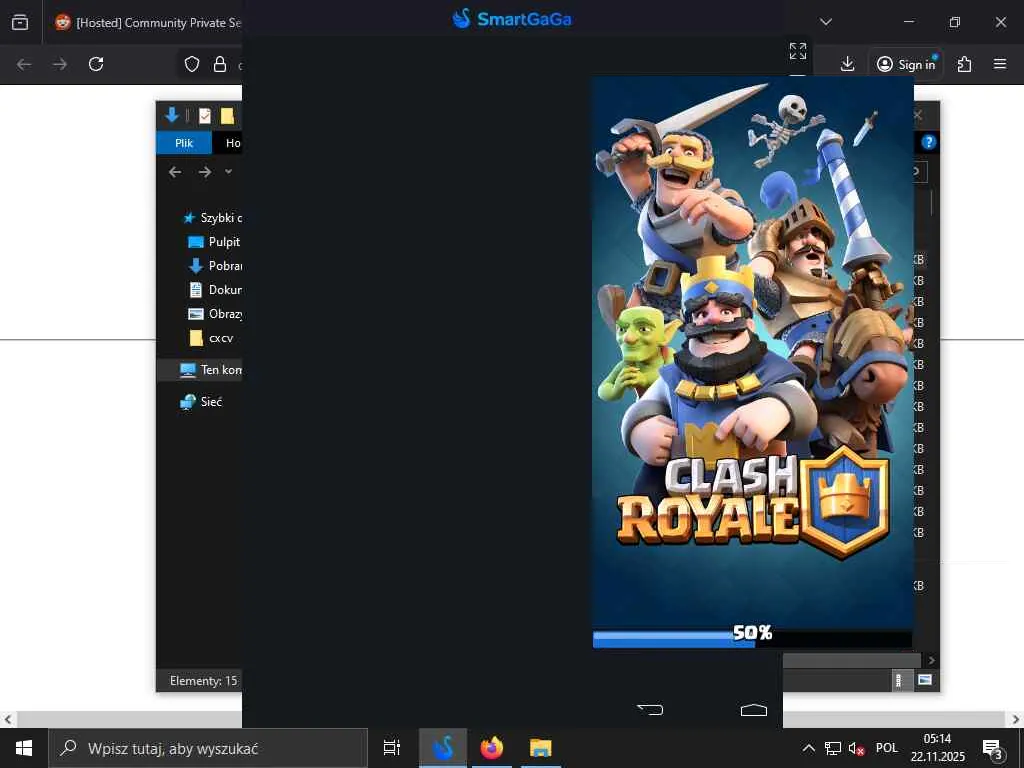
Task: Click POL language indicator
Action: pos(887,748)
